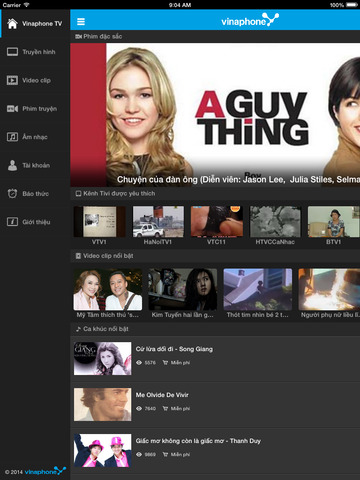The width and height of the screenshot is (360, 480).
Task: Click cart icon for Me Olvide De Vivir
Action: pyautogui.click(x=165, y=408)
